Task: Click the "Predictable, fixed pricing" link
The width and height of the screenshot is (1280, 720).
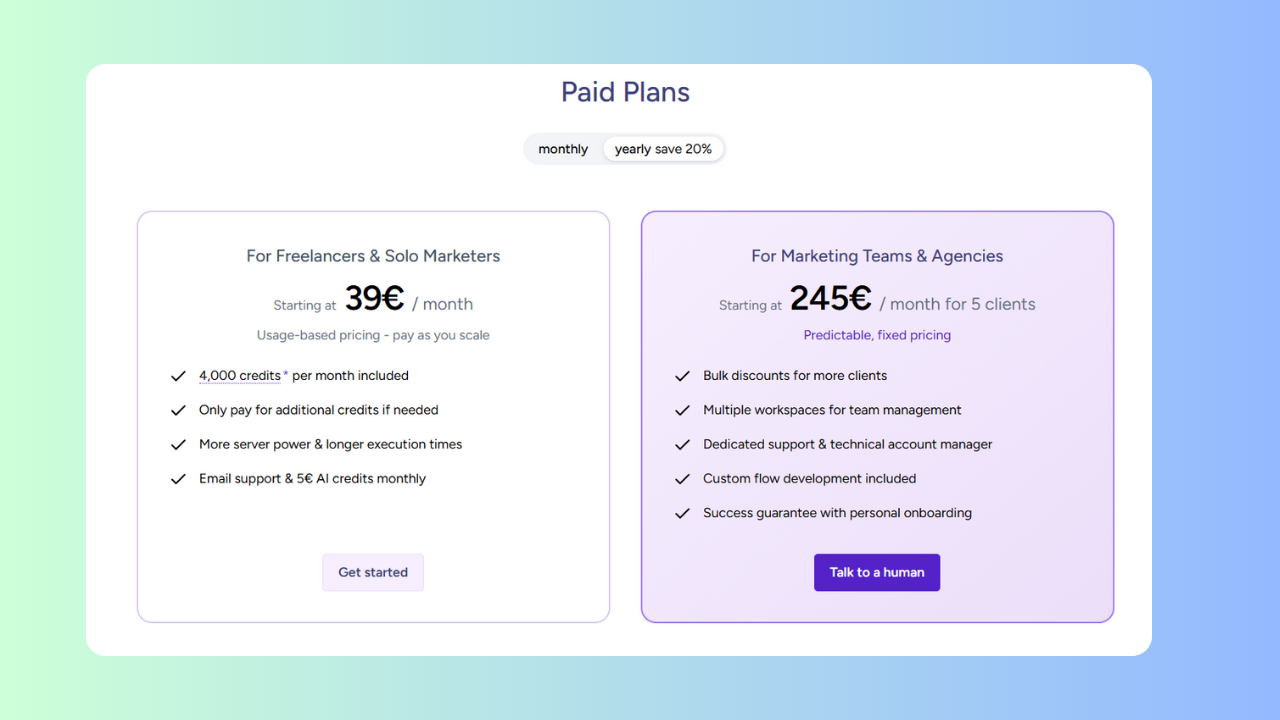Action: click(877, 335)
